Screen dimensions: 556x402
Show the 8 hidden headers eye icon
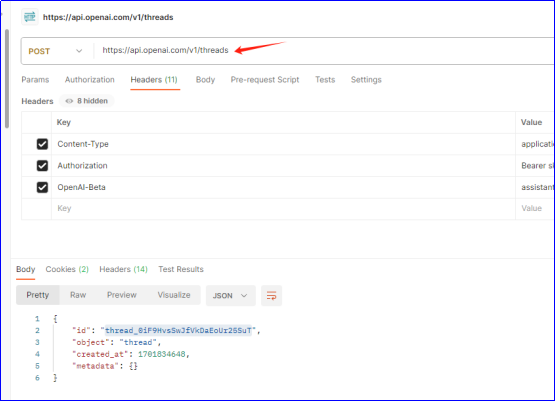(69, 101)
